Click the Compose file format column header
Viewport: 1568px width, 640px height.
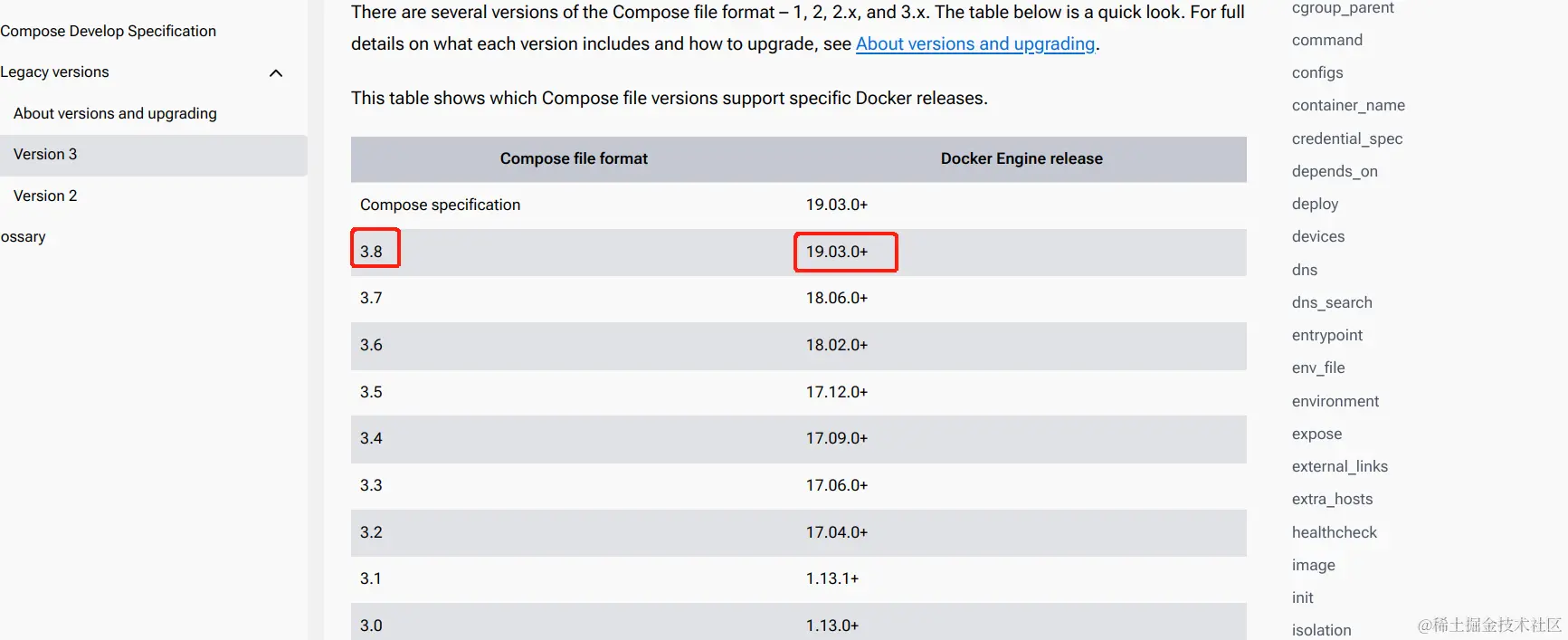click(574, 158)
